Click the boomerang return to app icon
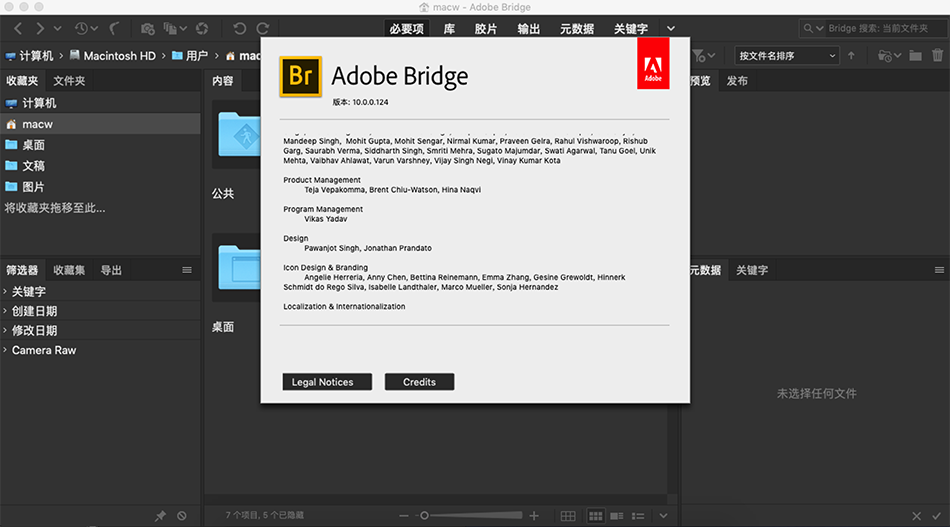 [114, 28]
